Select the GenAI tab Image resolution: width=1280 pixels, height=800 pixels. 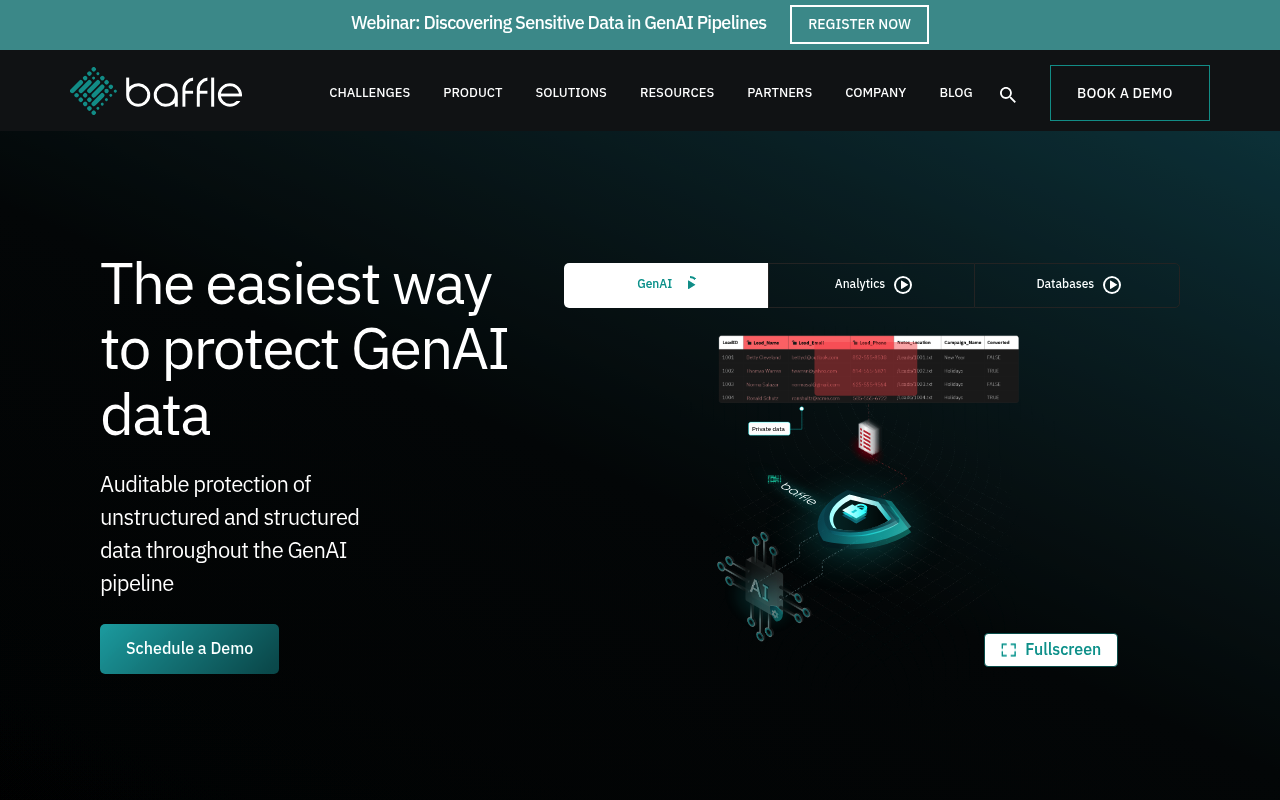pos(666,285)
